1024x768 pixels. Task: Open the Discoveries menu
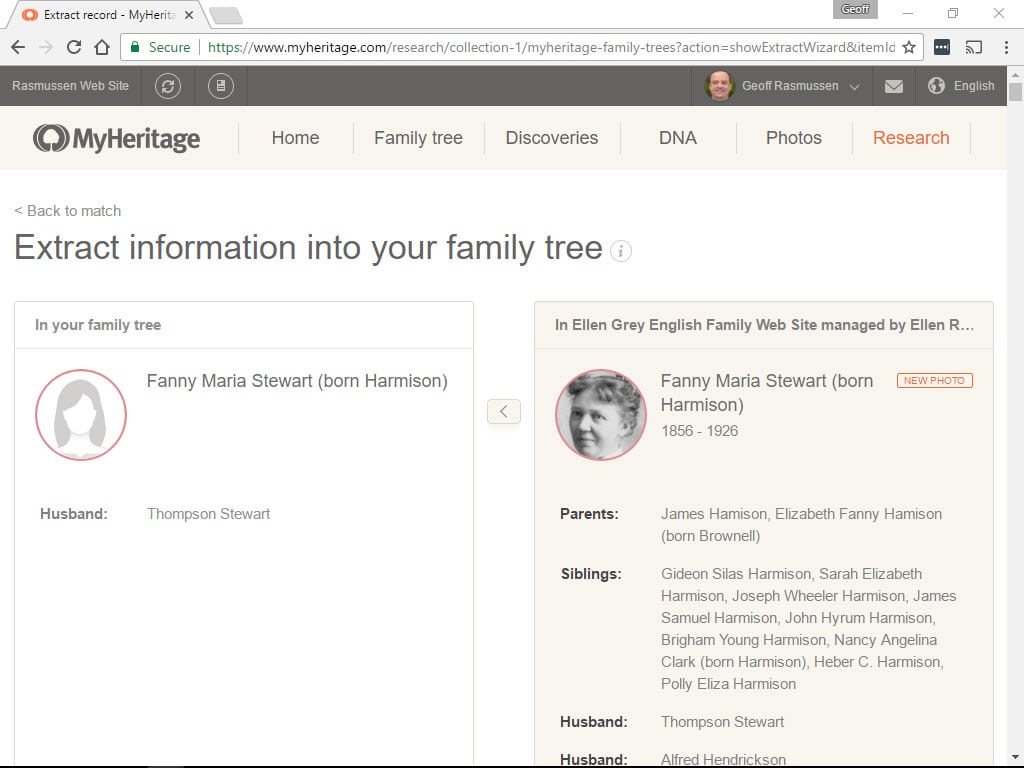551,138
